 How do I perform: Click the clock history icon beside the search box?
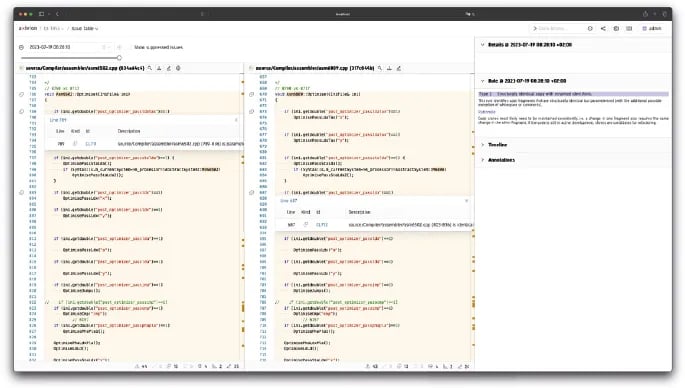590,28
